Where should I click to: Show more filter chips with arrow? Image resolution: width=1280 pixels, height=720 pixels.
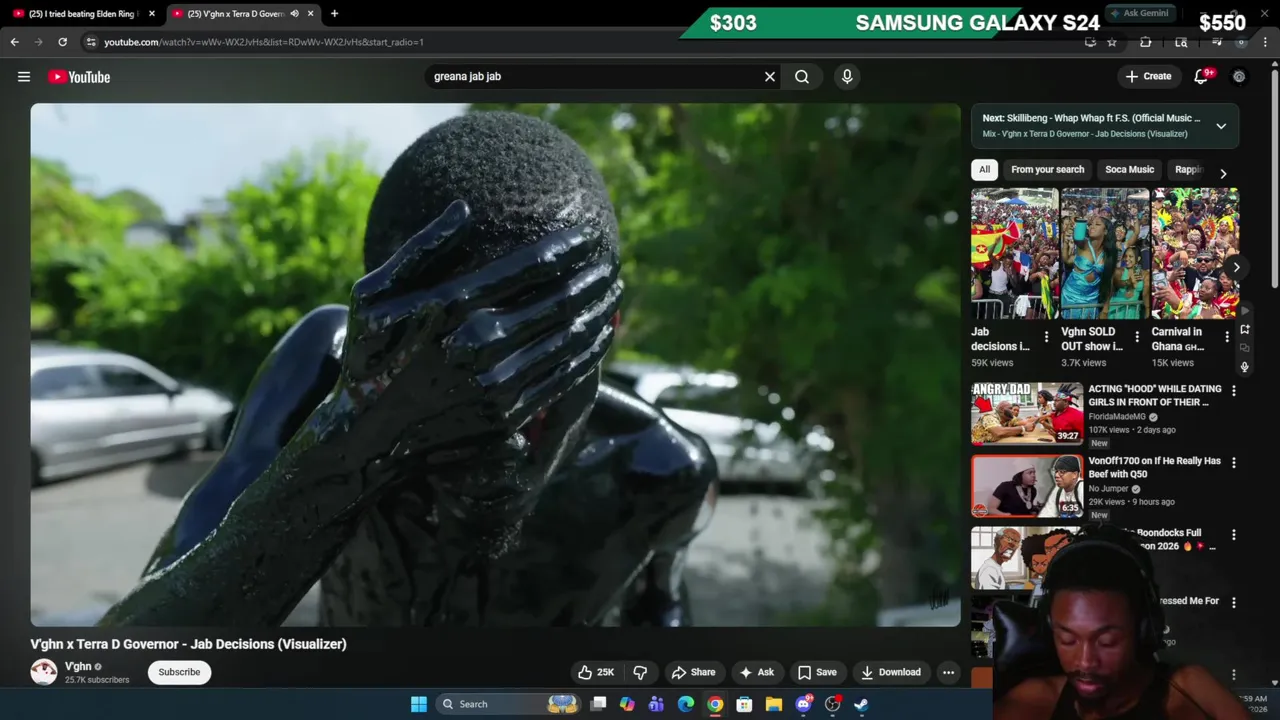point(1223,174)
